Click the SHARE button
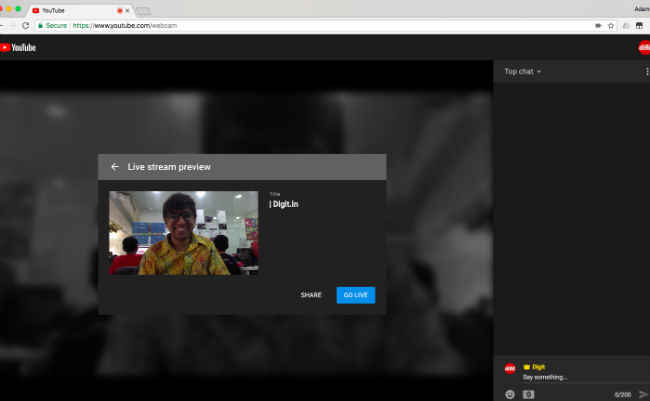The height and width of the screenshot is (401, 650). pyautogui.click(x=311, y=295)
